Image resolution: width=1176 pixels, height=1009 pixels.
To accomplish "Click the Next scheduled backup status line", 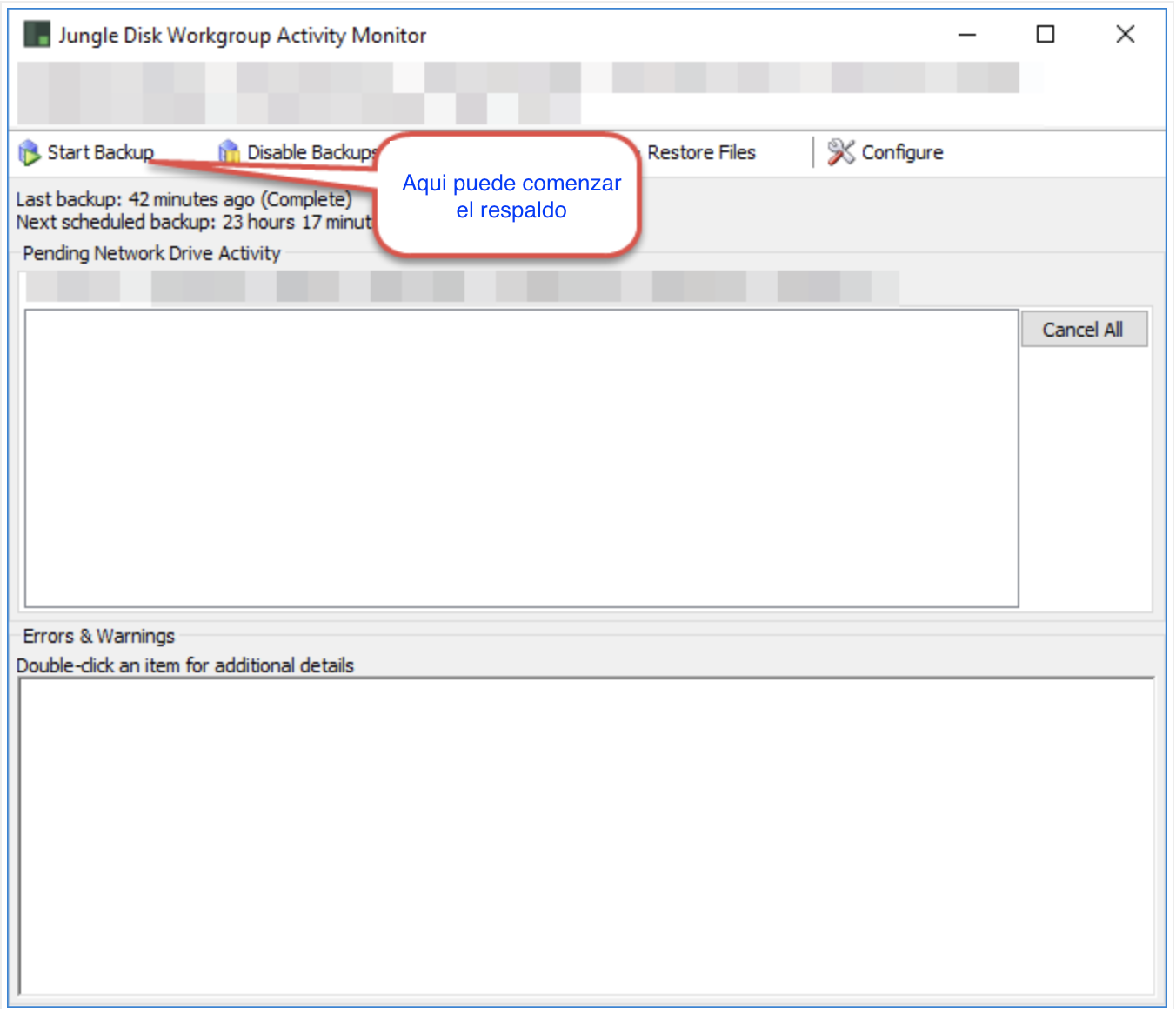I will coord(194,222).
